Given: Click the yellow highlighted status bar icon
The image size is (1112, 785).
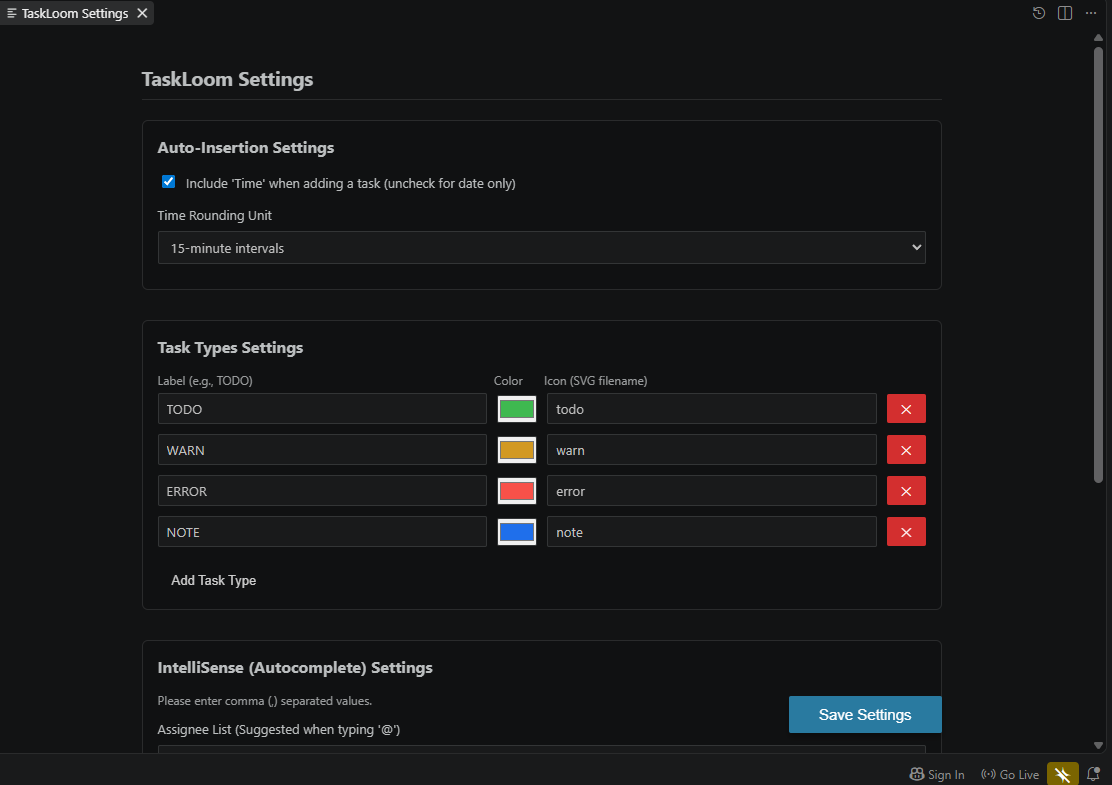Looking at the screenshot, I should tap(1062, 774).
